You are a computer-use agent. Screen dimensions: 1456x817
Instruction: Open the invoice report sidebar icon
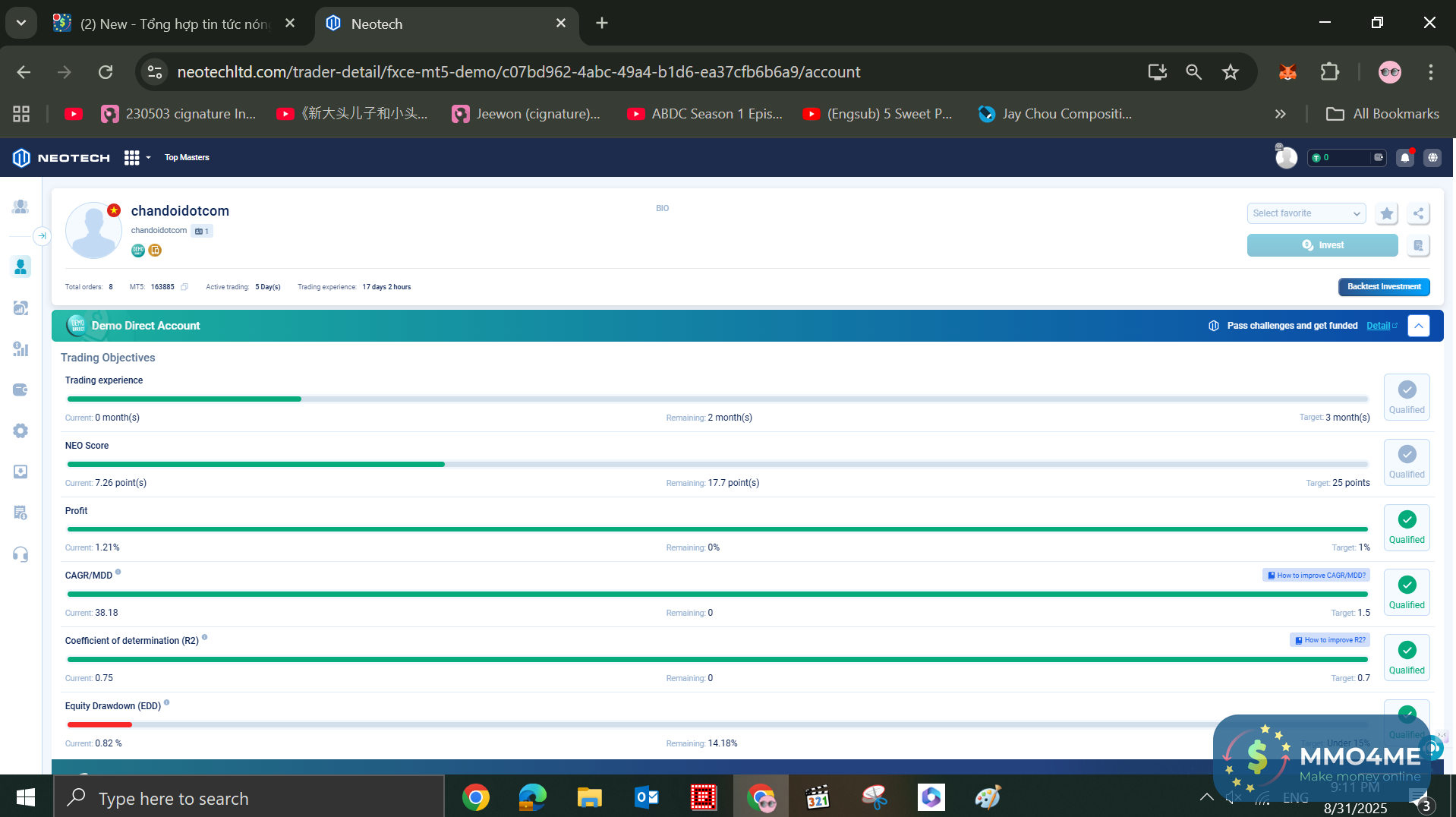[20, 513]
